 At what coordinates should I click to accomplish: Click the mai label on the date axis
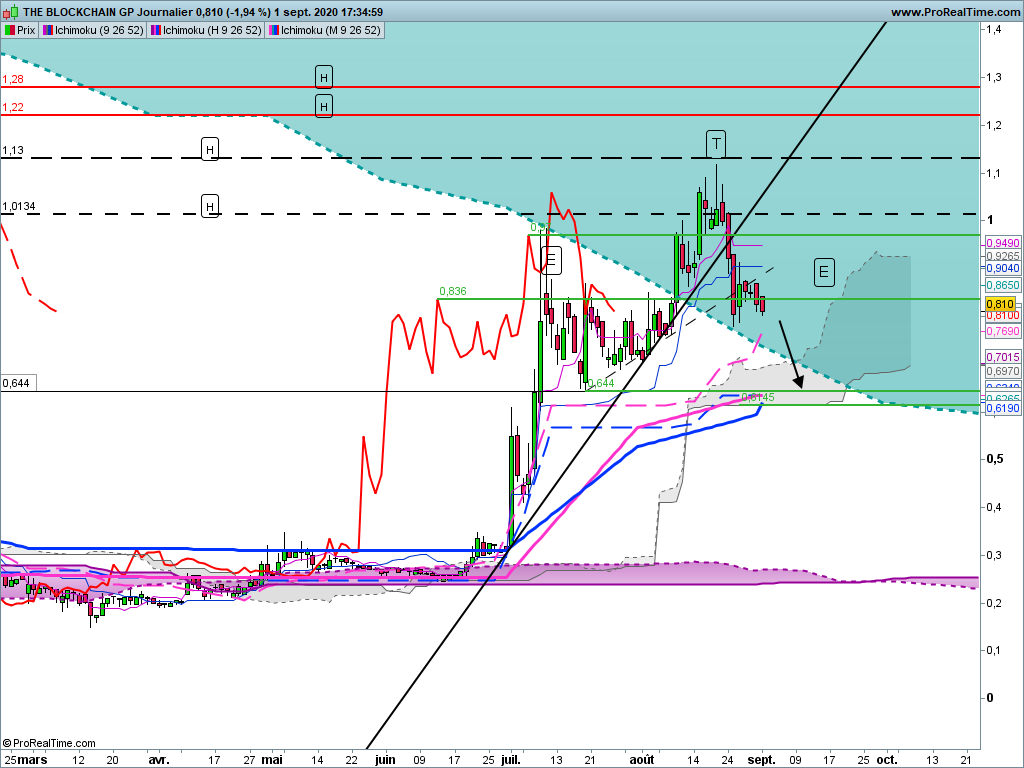click(x=272, y=760)
